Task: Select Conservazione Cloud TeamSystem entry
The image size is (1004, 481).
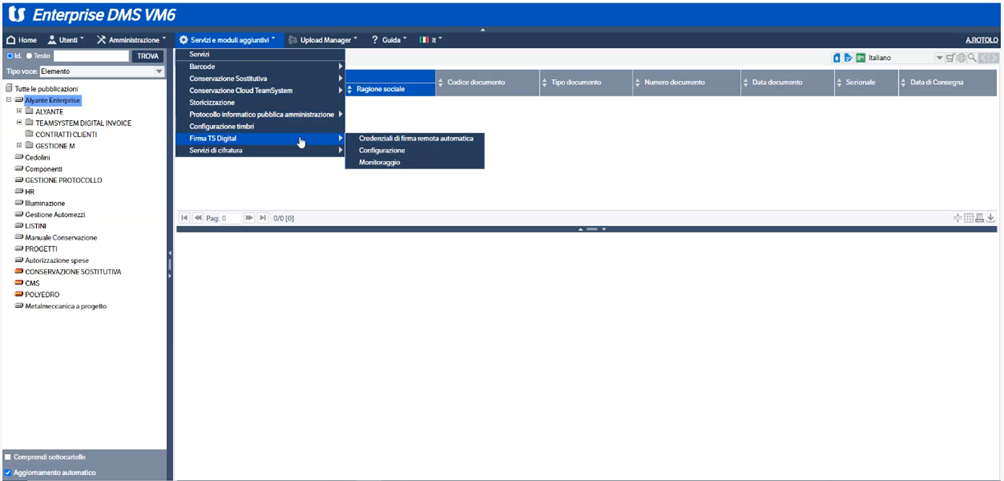Action: tap(261, 90)
